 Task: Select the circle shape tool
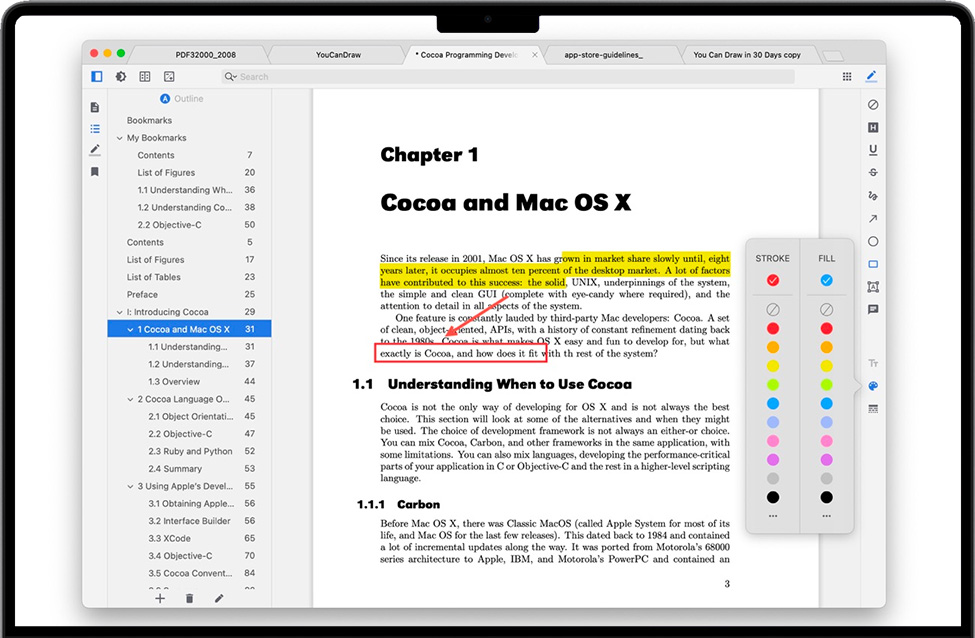point(873,242)
